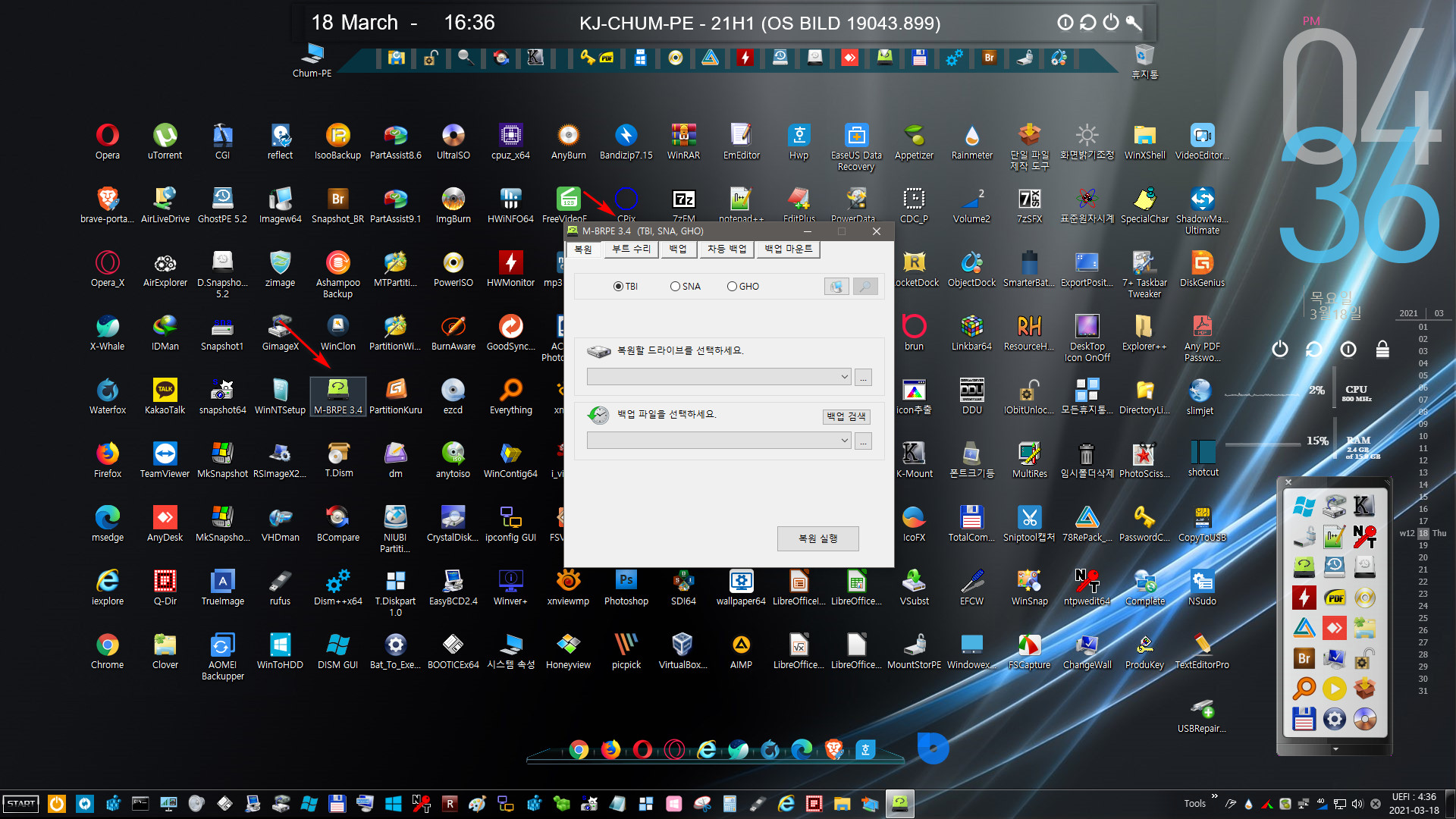
Task: Switch to the 백업 tab
Action: 678,249
